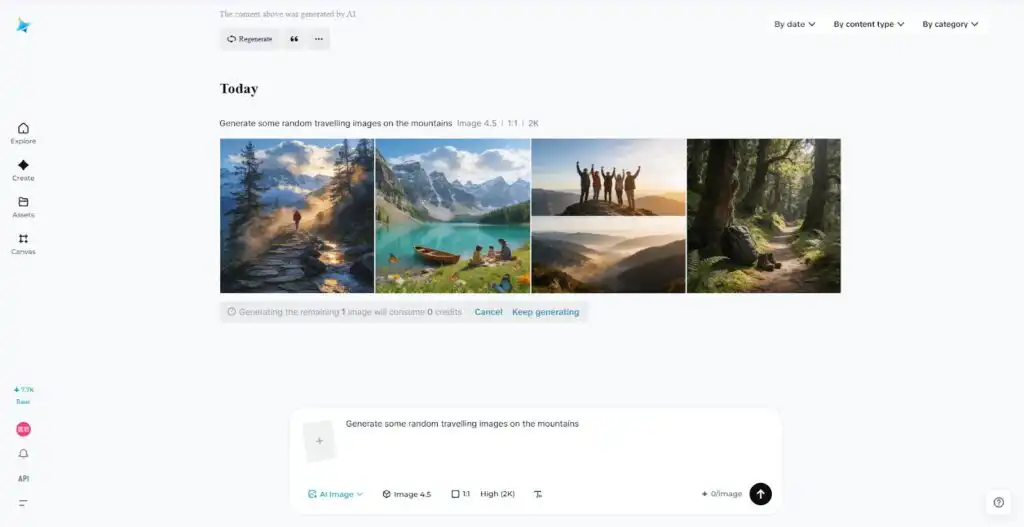
Task: Expand the By content type filter
Action: coord(868,24)
